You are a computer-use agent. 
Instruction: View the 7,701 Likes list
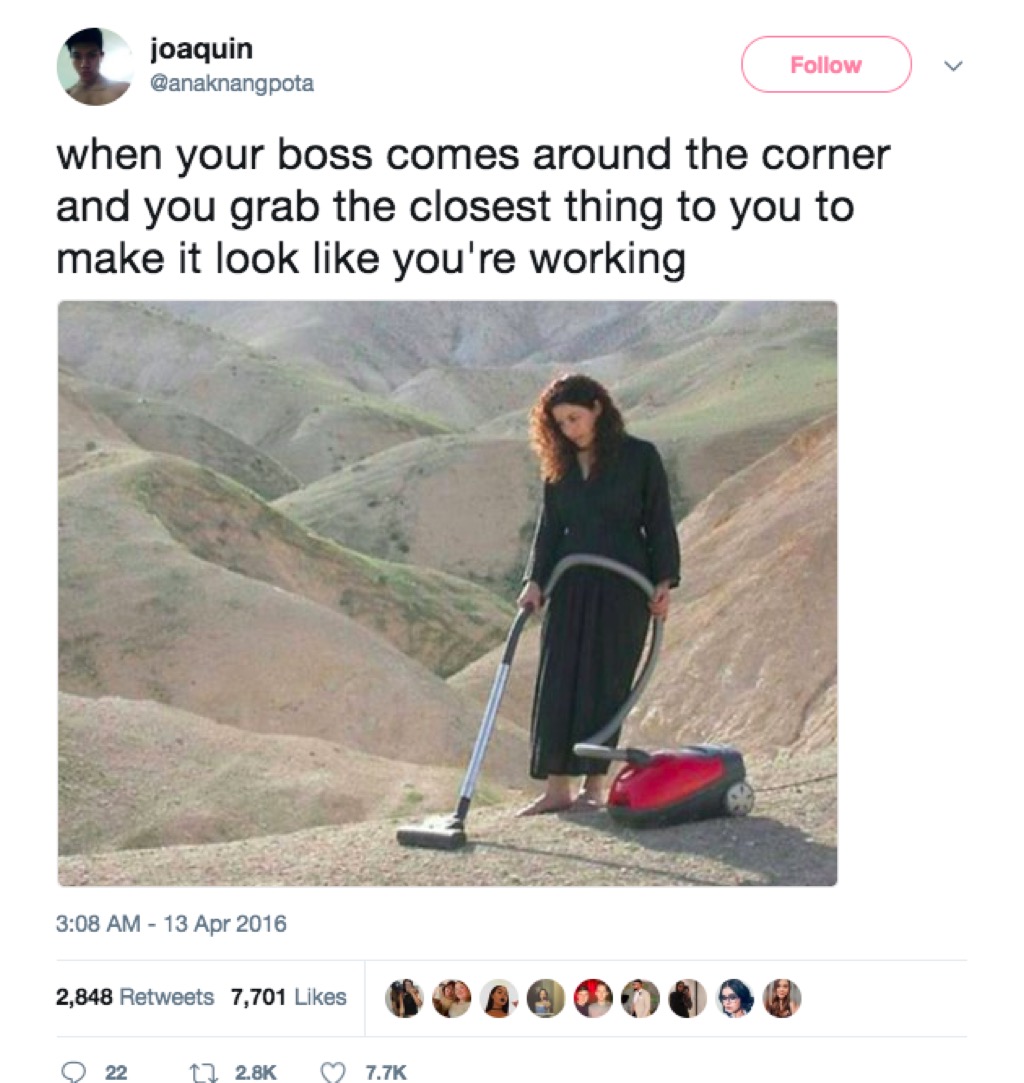(x=289, y=997)
